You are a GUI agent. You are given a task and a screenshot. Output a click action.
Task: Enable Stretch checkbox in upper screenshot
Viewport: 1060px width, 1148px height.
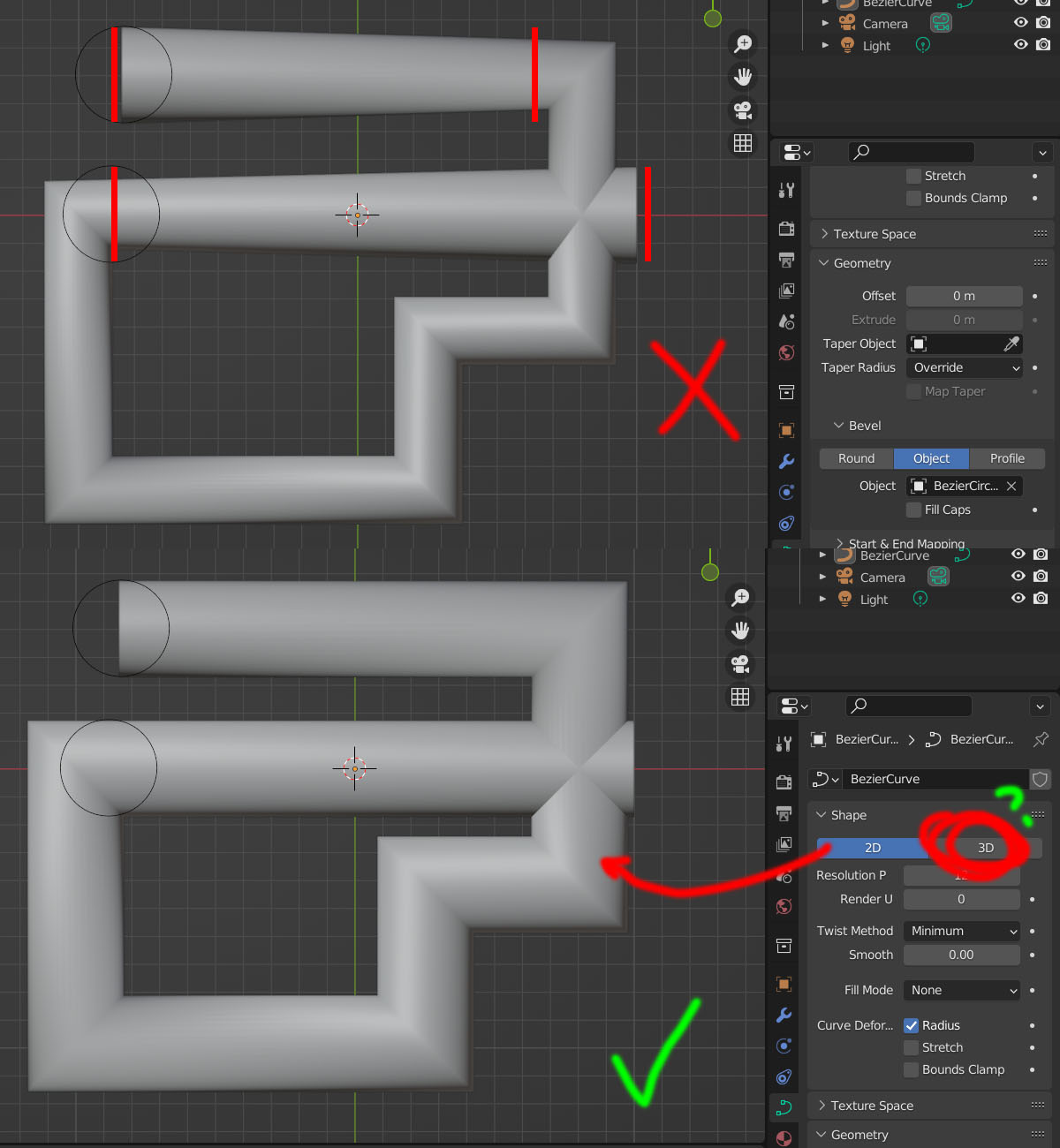click(914, 176)
